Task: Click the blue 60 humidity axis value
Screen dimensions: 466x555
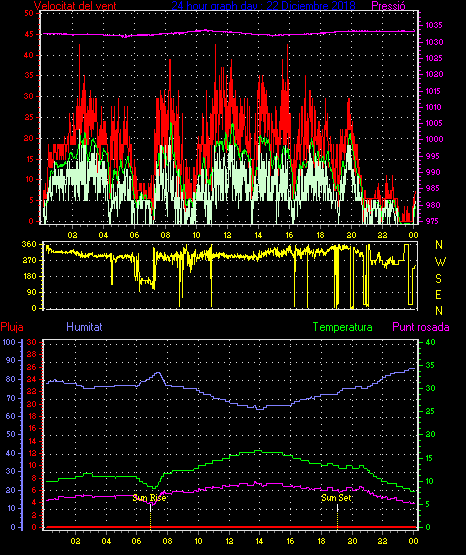Action: coord(11,416)
